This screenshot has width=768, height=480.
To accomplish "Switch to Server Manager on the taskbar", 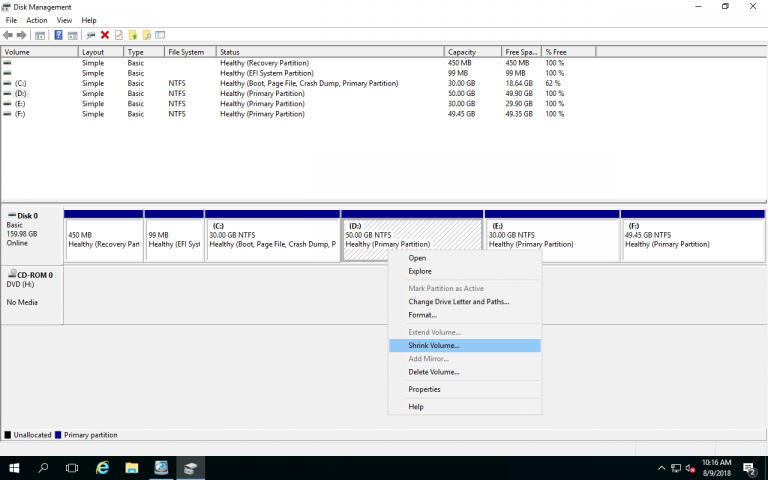I will pos(161,468).
